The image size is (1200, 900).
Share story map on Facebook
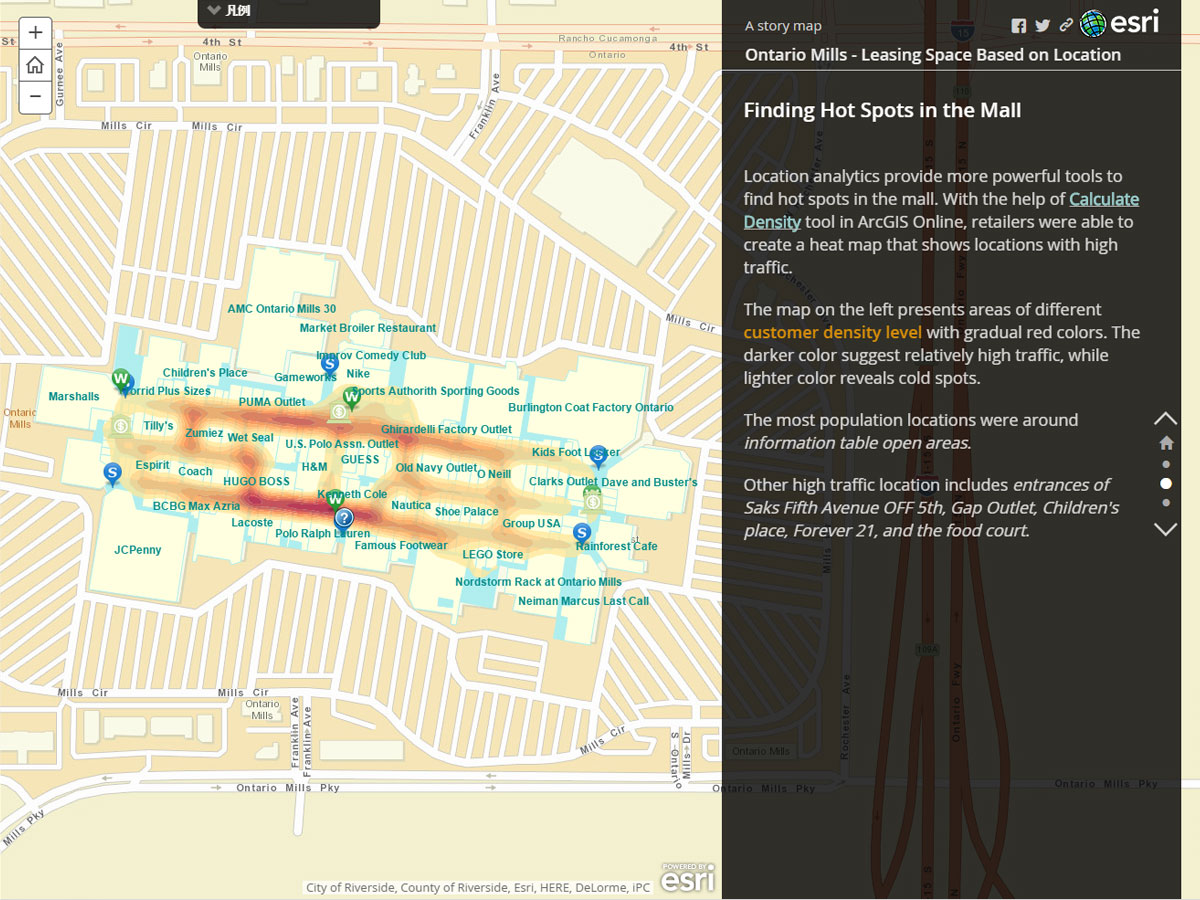click(x=1018, y=26)
